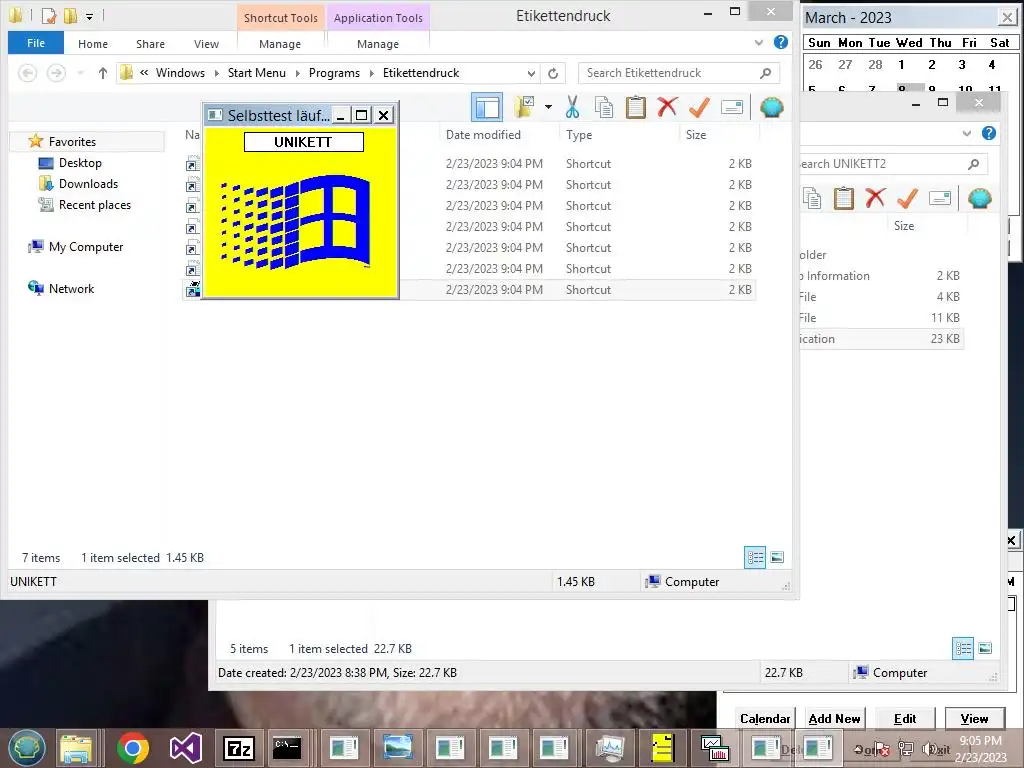Expand breadcrumb arrow after Programs
1024x768 pixels.
(x=371, y=73)
